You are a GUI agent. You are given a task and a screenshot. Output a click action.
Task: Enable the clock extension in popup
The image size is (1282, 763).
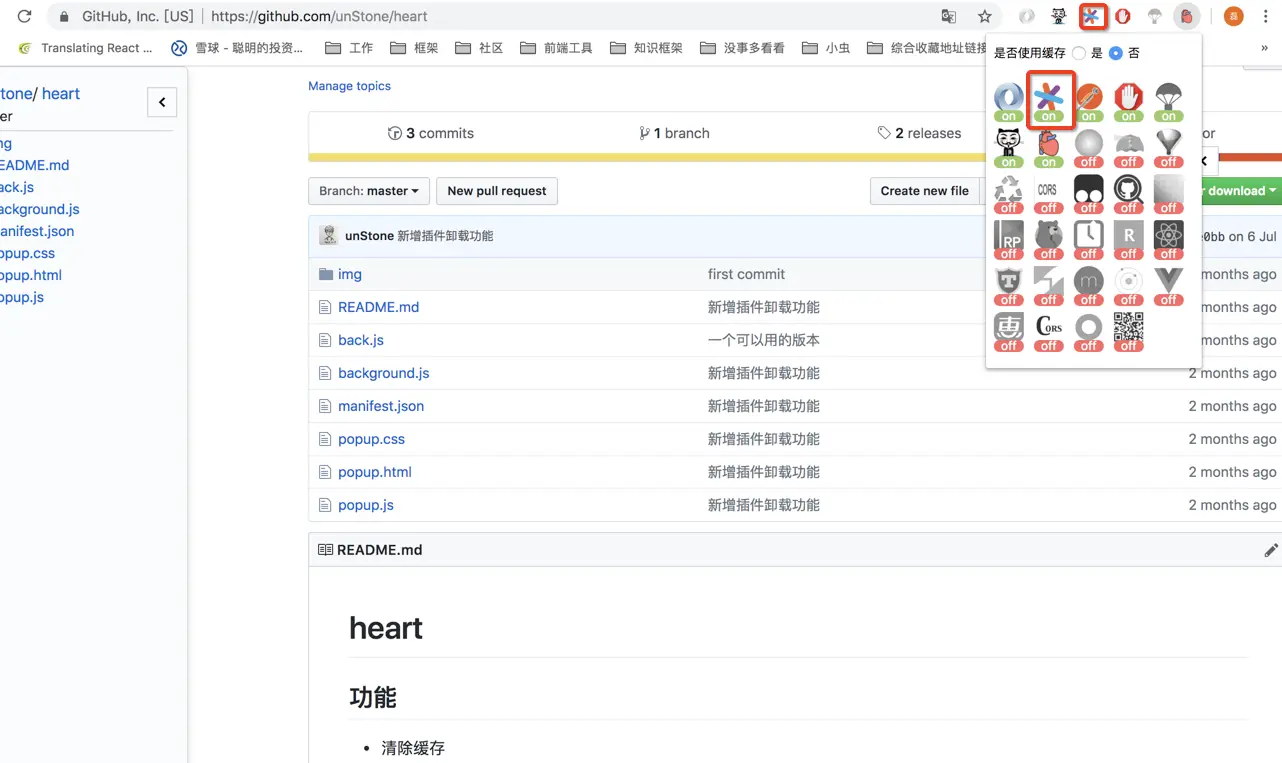pos(1088,239)
